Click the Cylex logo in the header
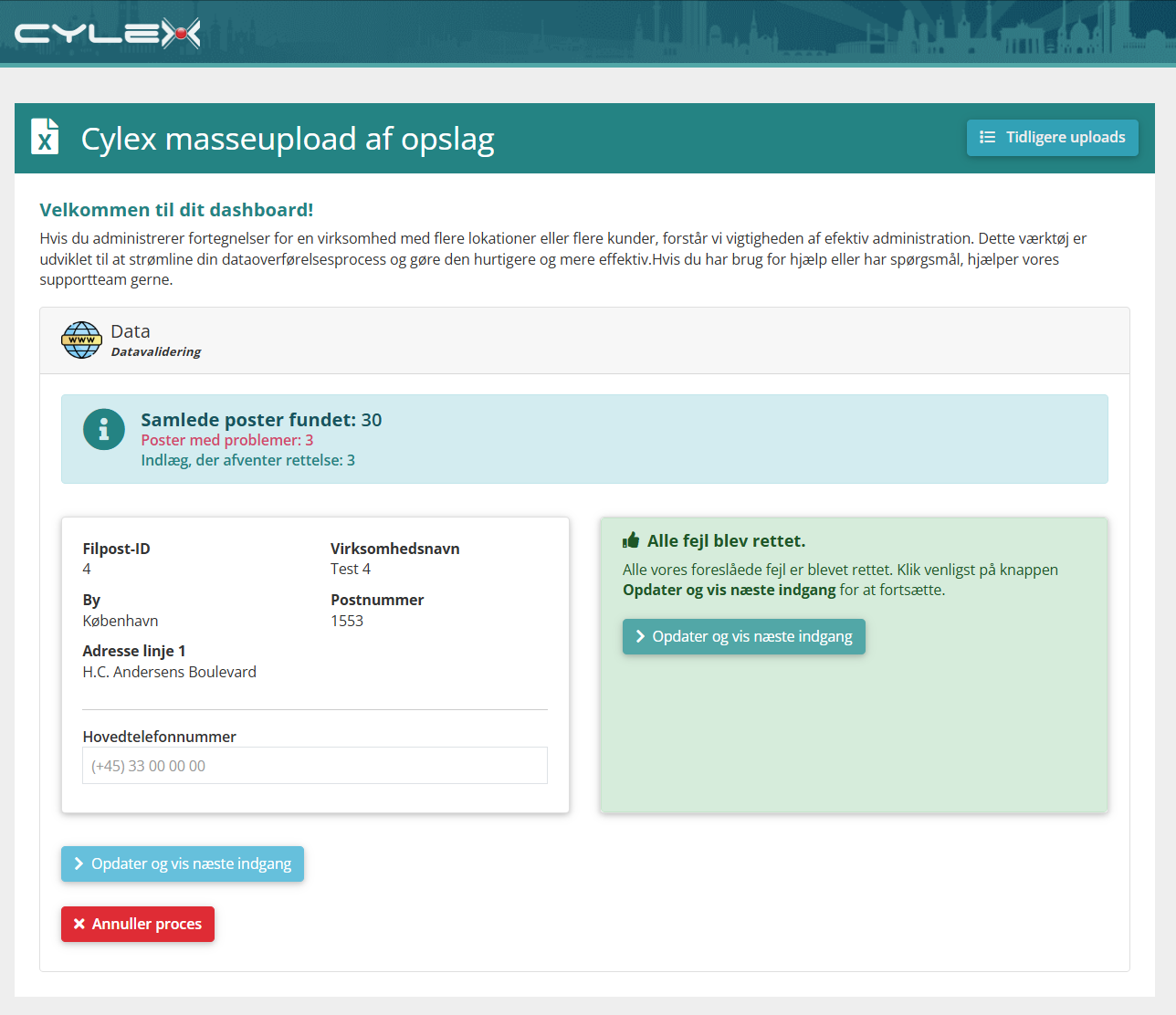Image resolution: width=1176 pixels, height=1015 pixels. click(x=108, y=34)
